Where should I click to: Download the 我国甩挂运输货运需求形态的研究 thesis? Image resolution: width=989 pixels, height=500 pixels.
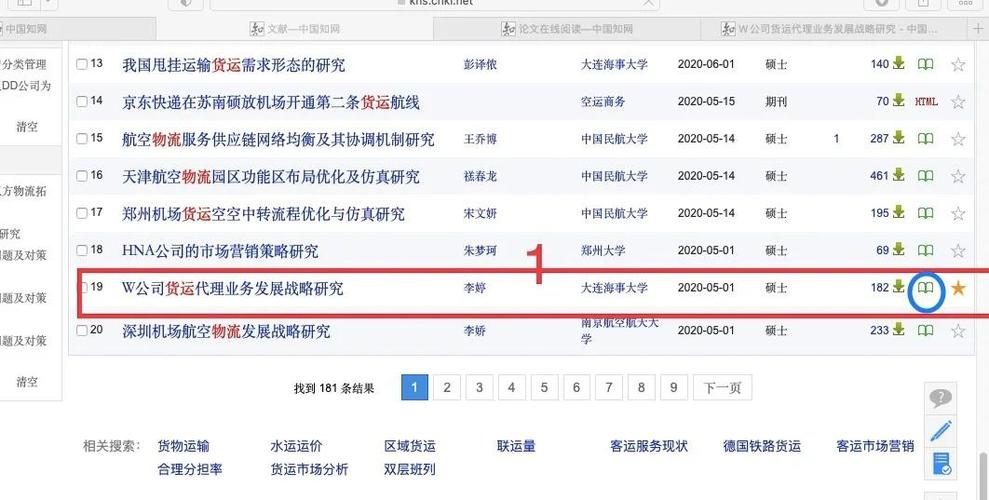point(898,64)
